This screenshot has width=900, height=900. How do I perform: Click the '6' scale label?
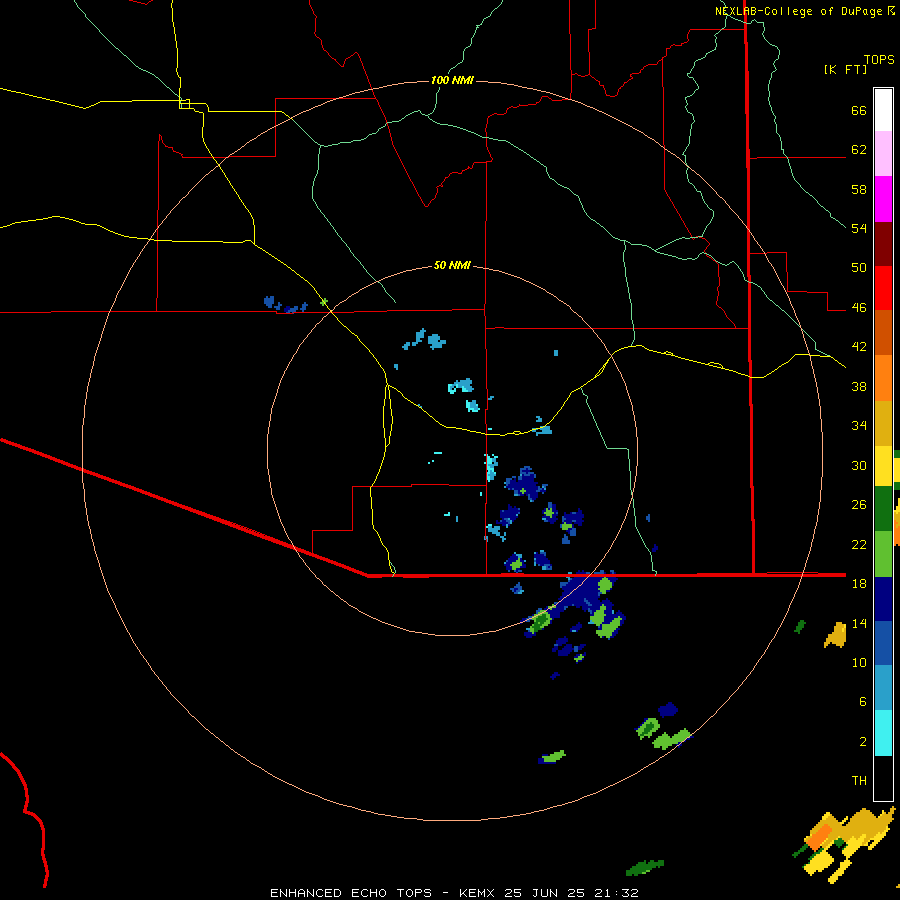[863, 702]
